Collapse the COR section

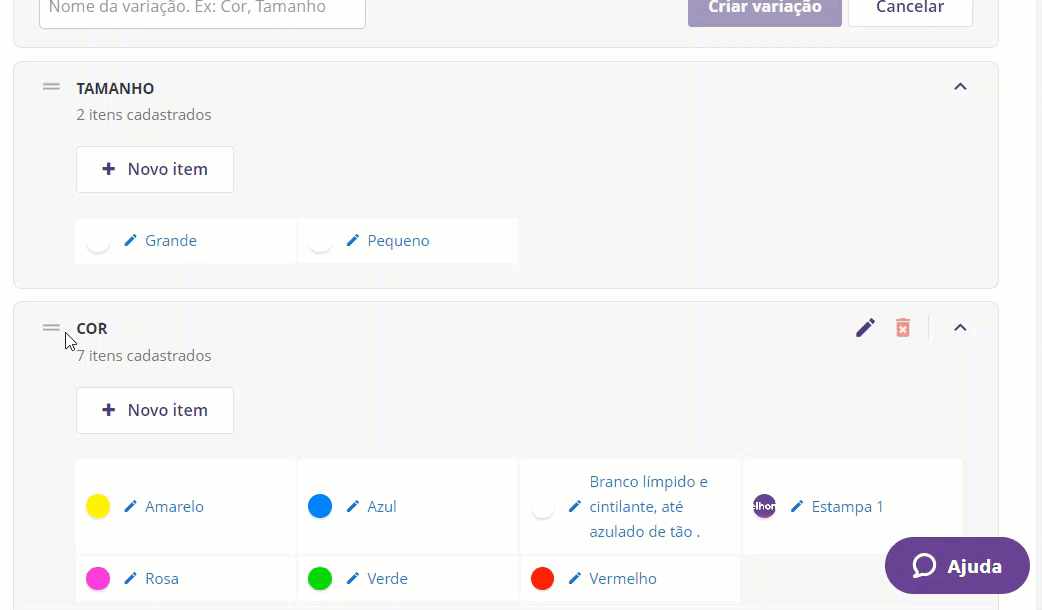pos(960,328)
